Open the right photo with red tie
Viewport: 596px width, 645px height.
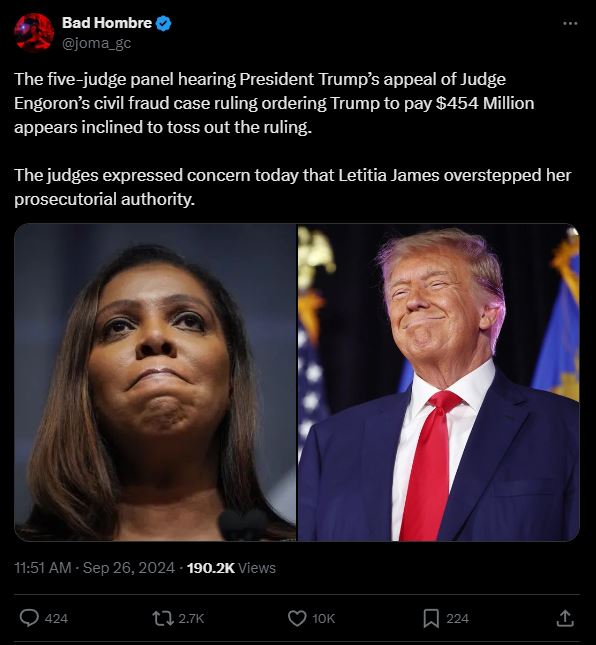(438, 382)
